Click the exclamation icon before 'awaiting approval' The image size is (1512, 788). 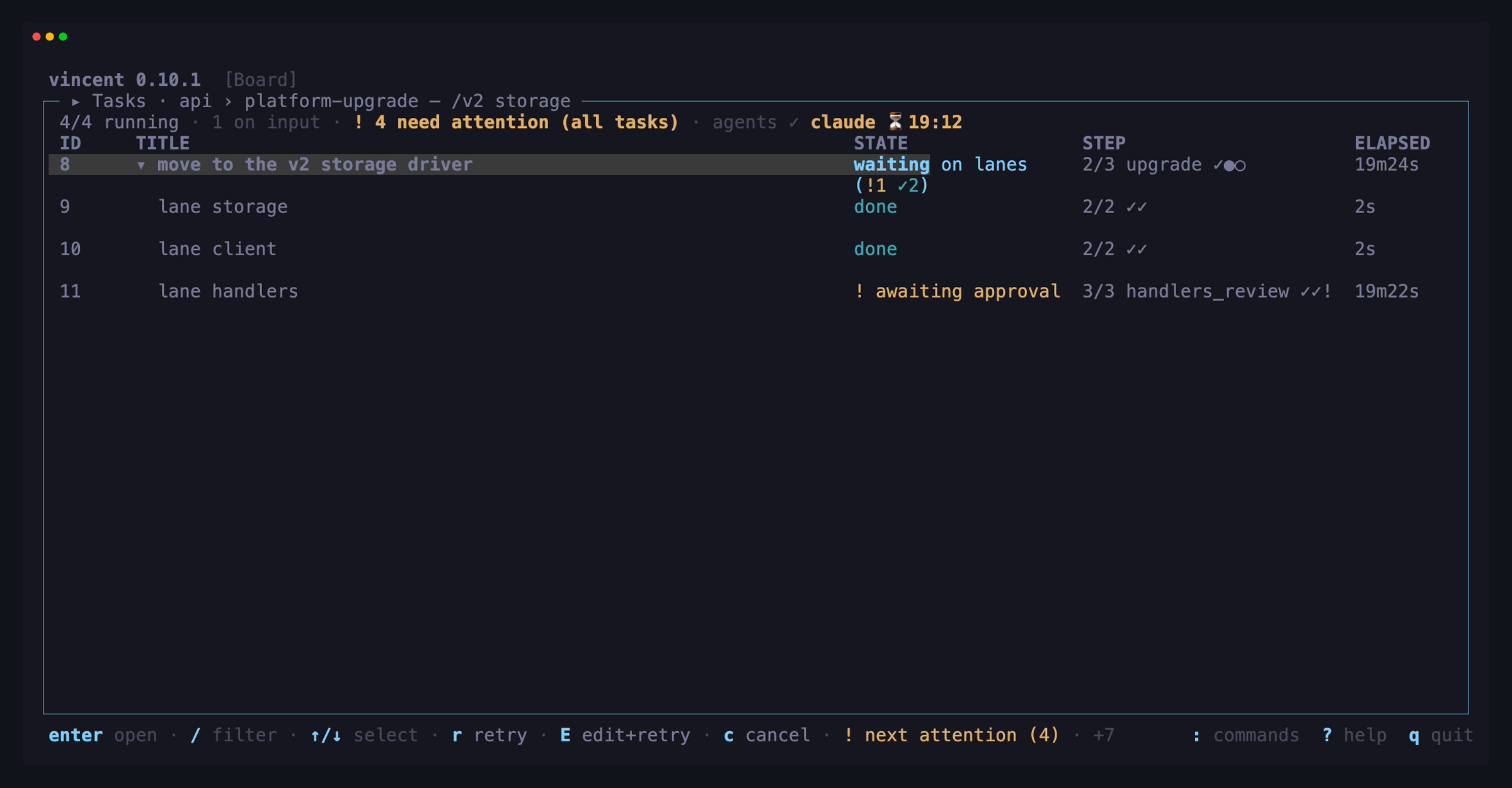click(859, 291)
